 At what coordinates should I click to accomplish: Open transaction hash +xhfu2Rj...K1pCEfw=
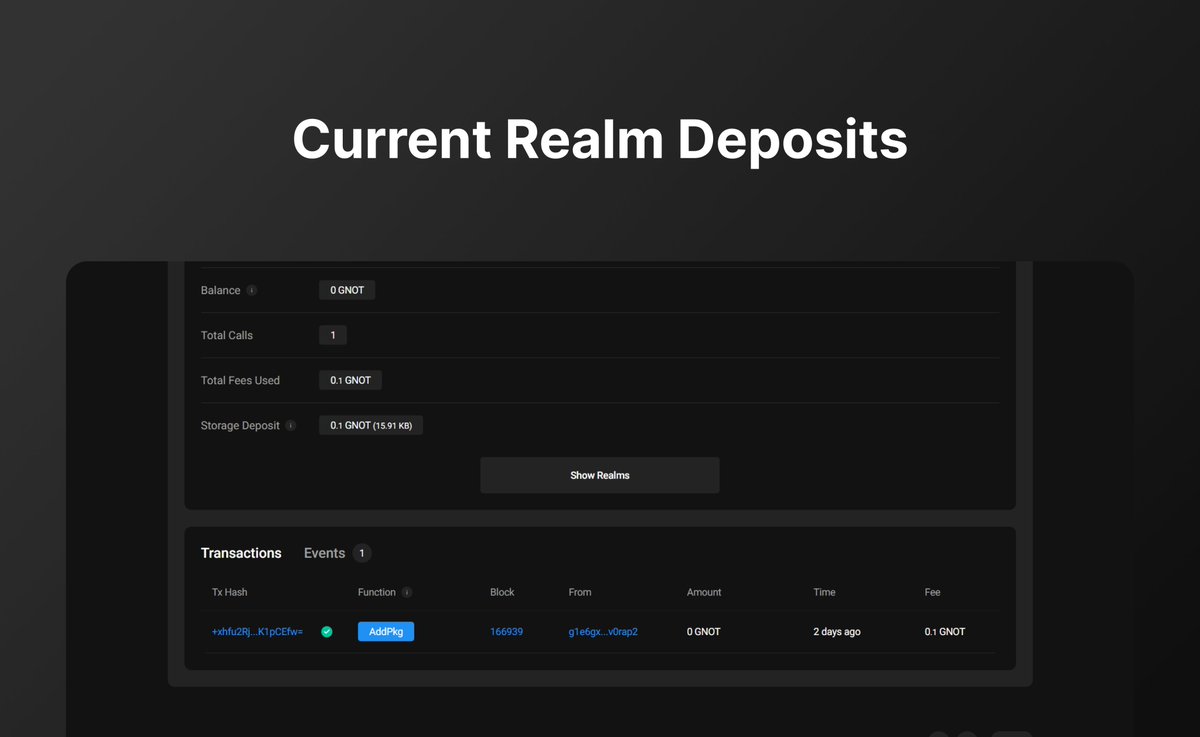(x=257, y=632)
